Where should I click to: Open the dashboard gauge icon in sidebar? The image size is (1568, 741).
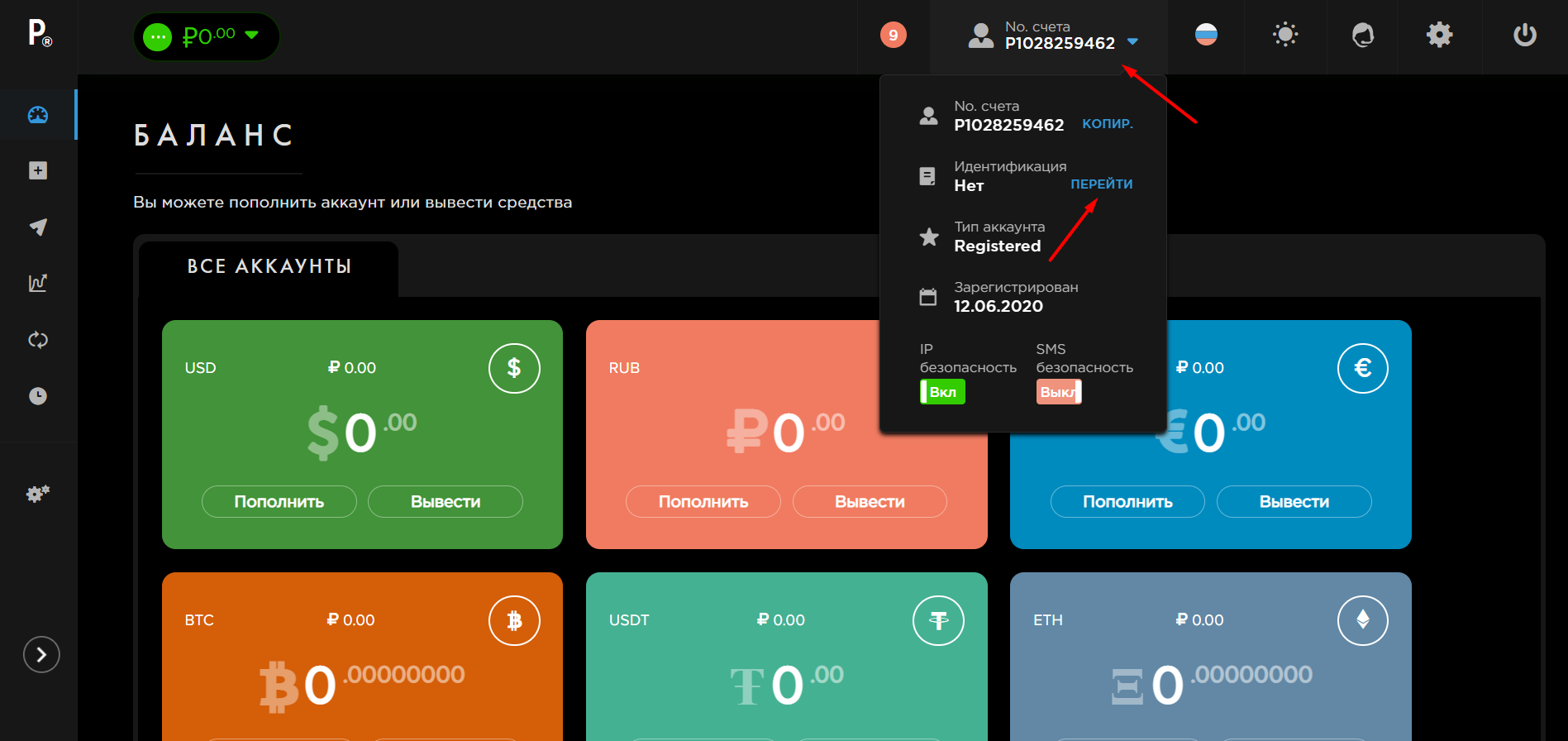[x=38, y=115]
